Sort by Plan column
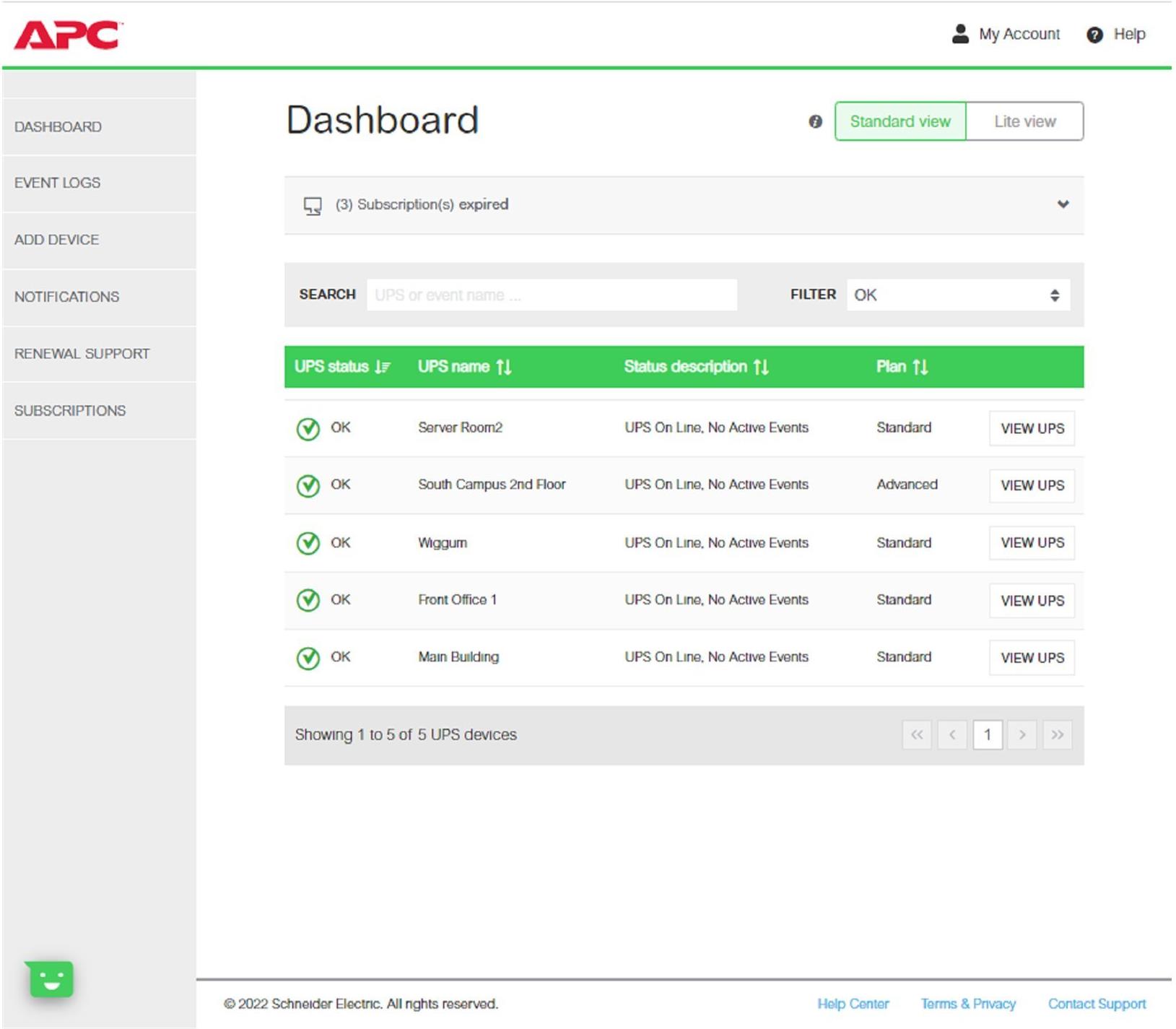Image resolution: width=1176 pixels, height=1029 pixels. (x=902, y=367)
